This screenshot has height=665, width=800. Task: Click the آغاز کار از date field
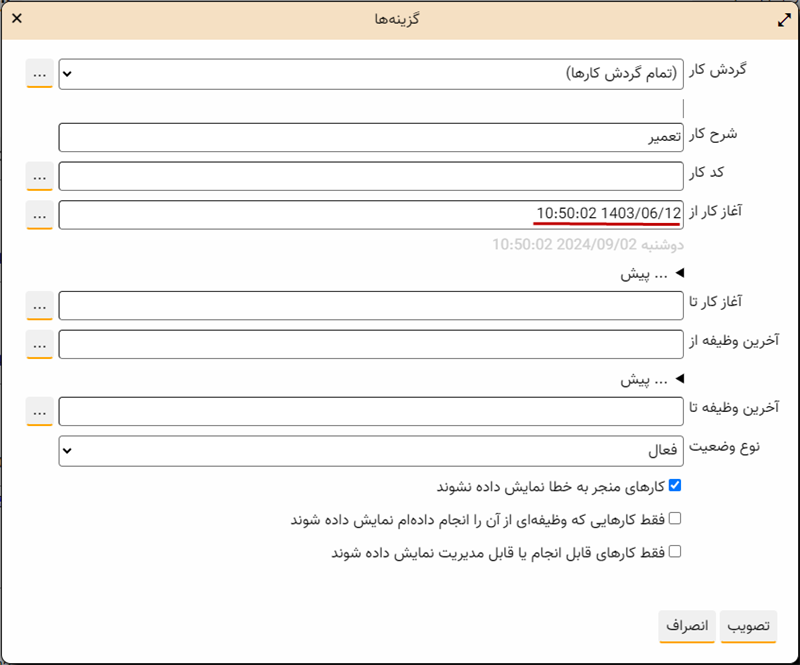tap(370, 214)
